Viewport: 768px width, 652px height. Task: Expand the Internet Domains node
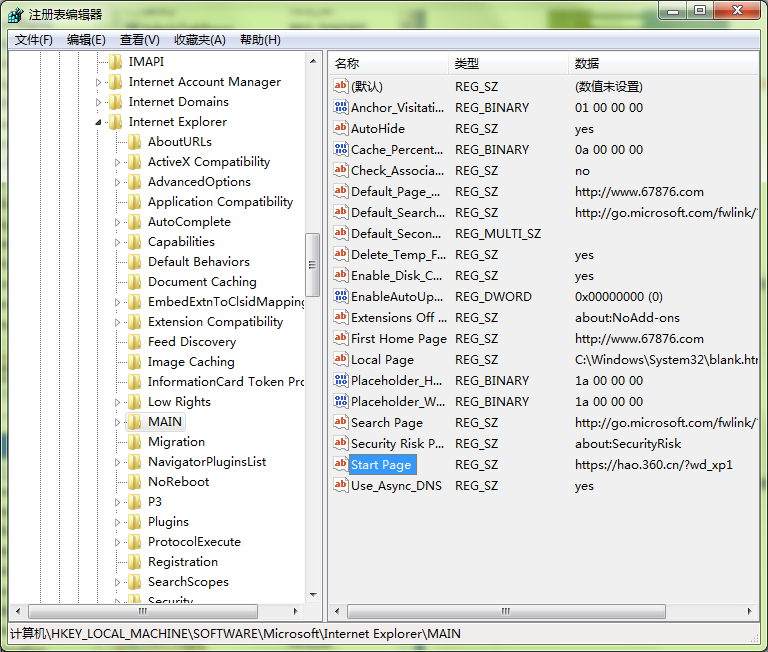click(98, 102)
